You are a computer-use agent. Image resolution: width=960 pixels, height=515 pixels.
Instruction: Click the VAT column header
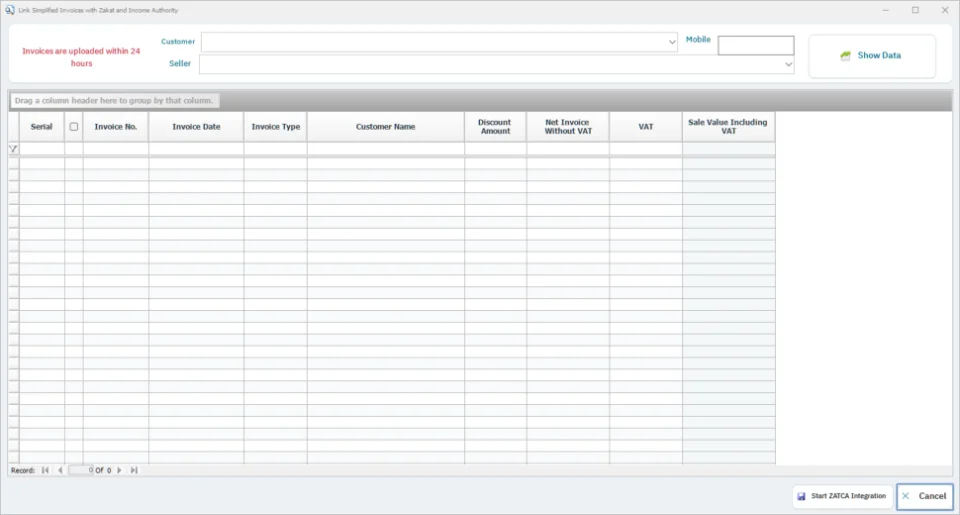click(646, 127)
